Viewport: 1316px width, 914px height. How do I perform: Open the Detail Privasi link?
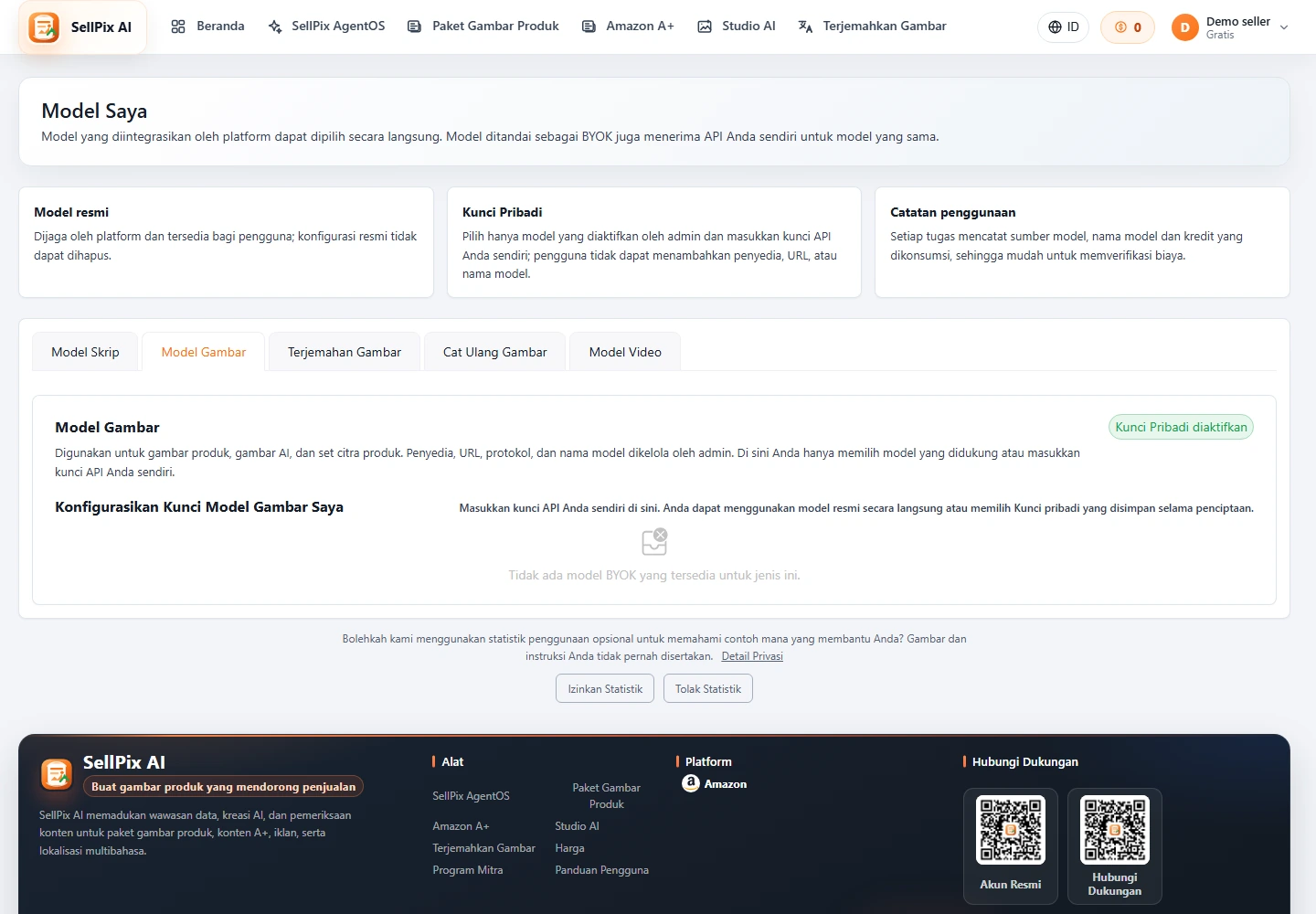(x=752, y=656)
